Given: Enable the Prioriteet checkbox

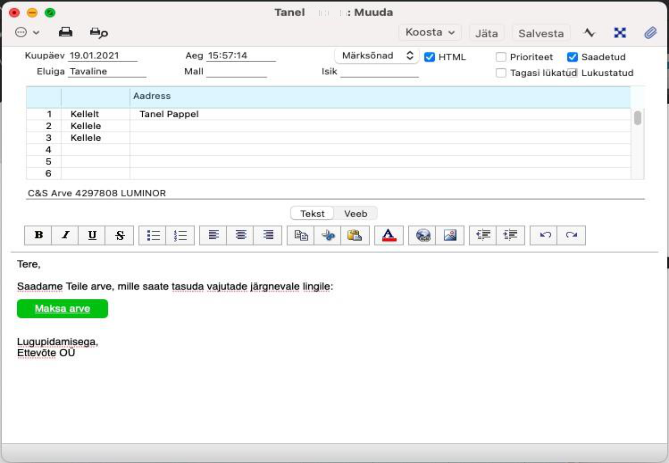Looking at the screenshot, I should (501, 57).
